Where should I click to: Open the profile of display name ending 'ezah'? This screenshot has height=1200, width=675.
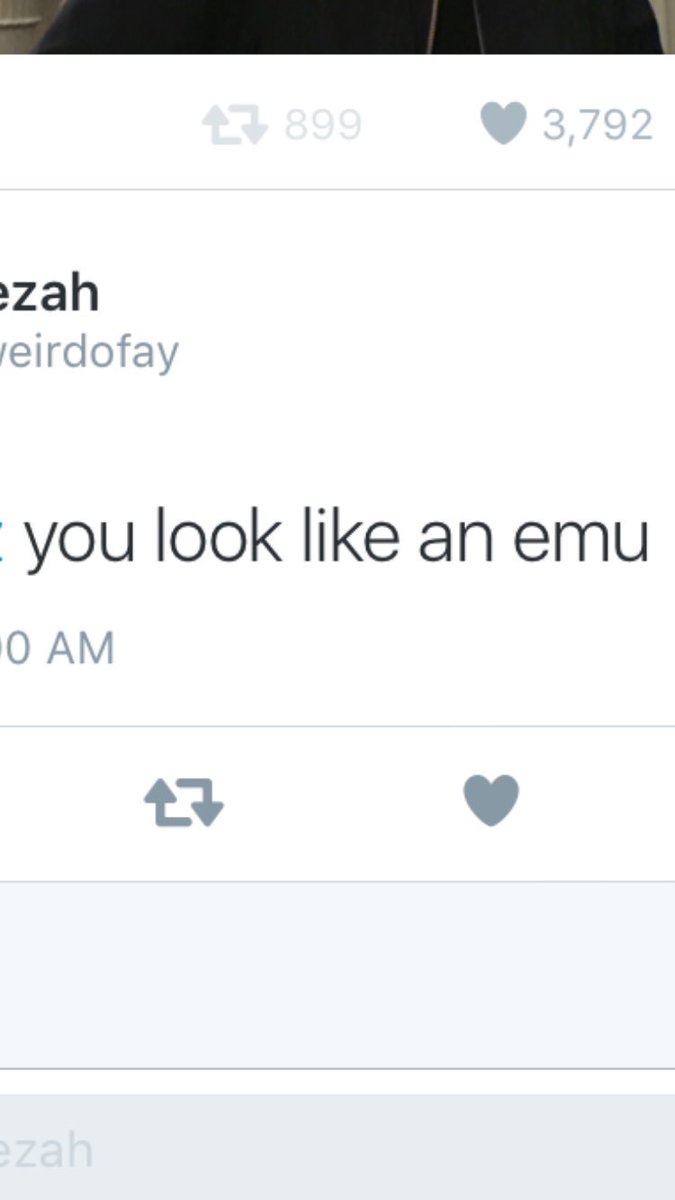pos(49,294)
